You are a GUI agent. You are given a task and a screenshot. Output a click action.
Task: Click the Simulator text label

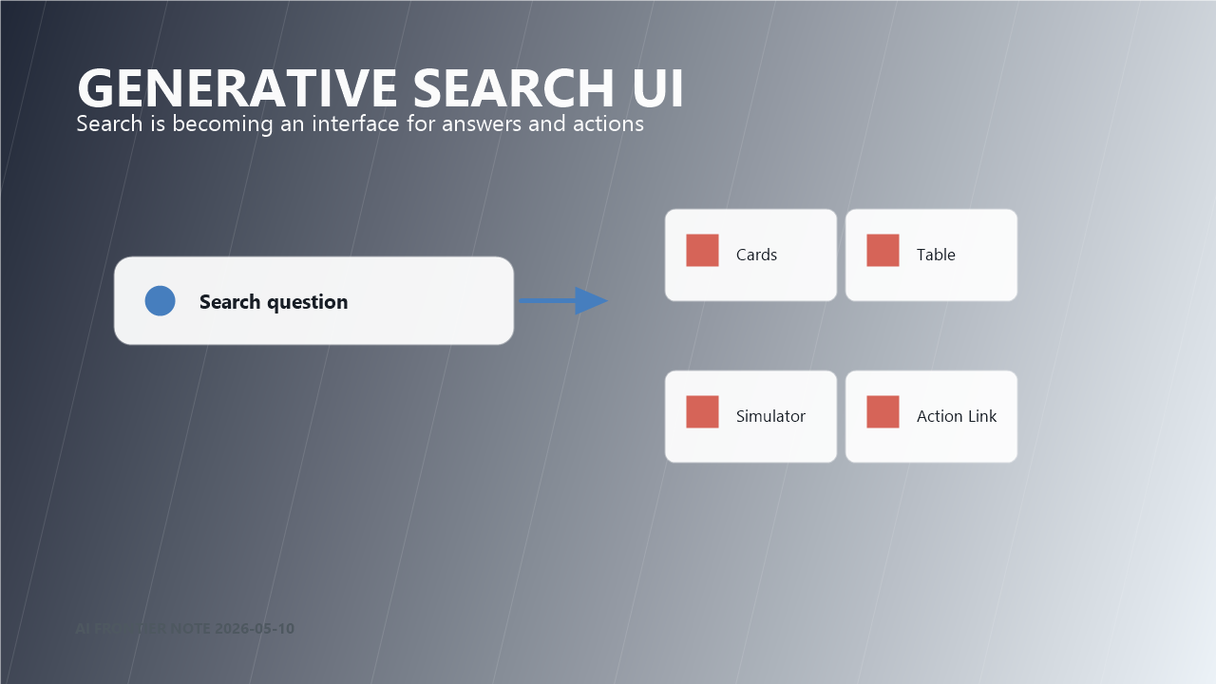771,417
